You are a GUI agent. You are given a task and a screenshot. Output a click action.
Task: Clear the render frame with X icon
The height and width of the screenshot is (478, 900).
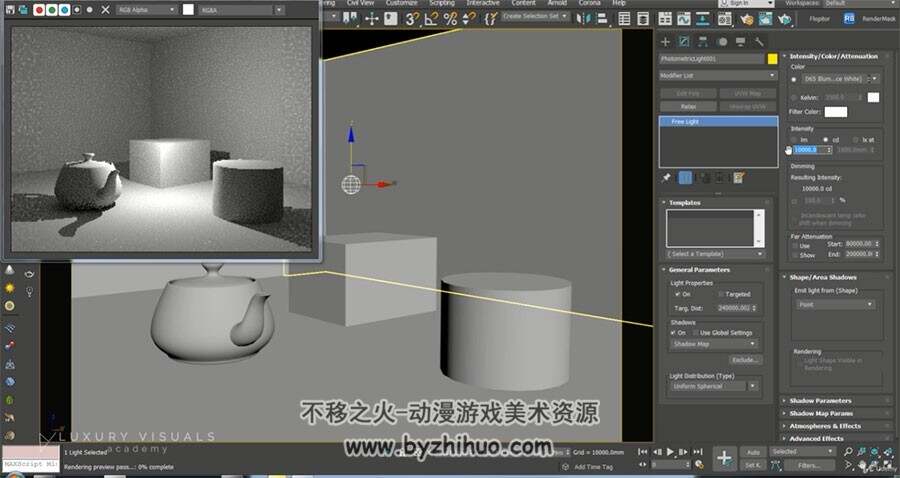point(106,10)
